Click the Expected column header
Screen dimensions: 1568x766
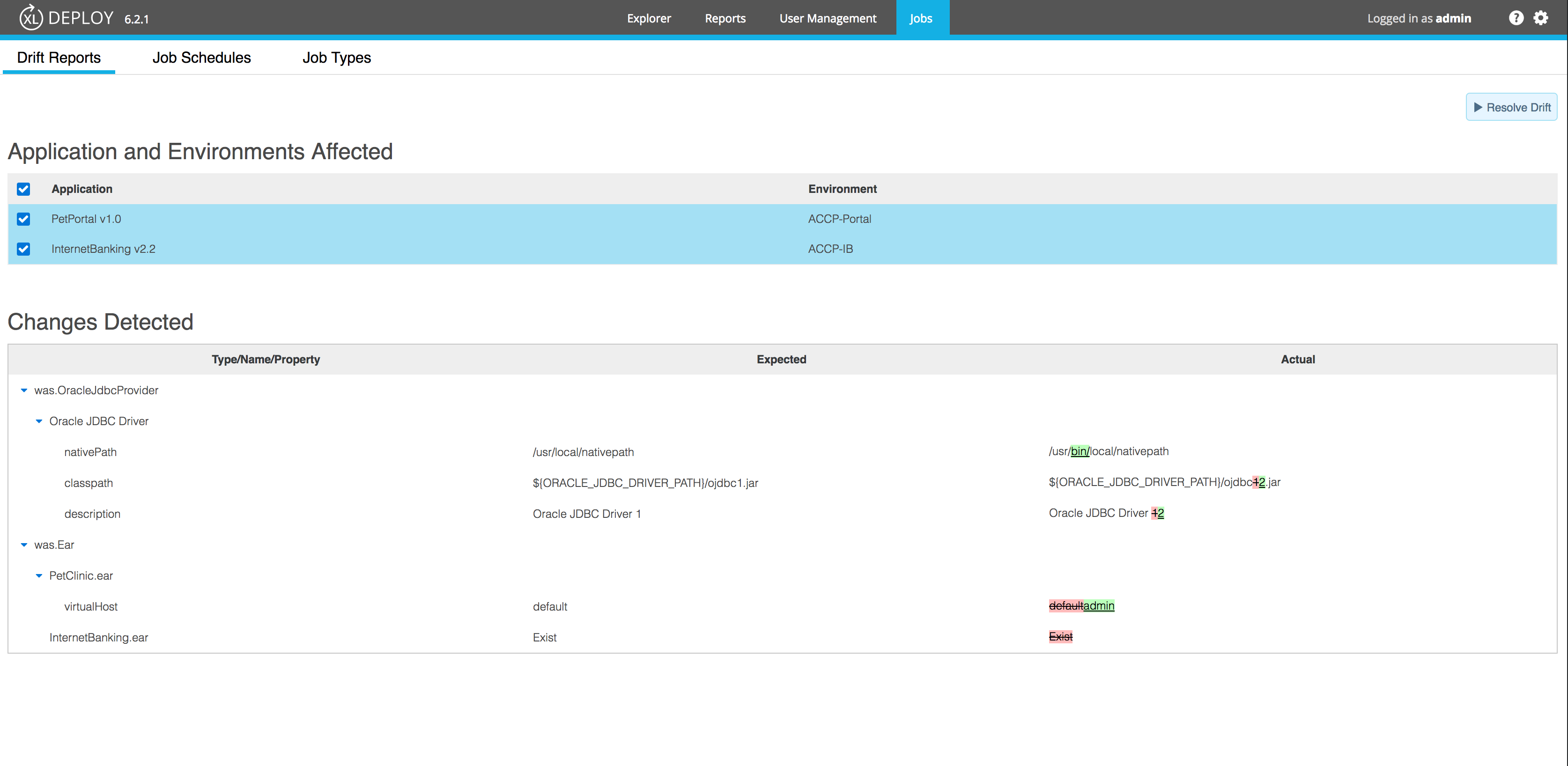(782, 360)
